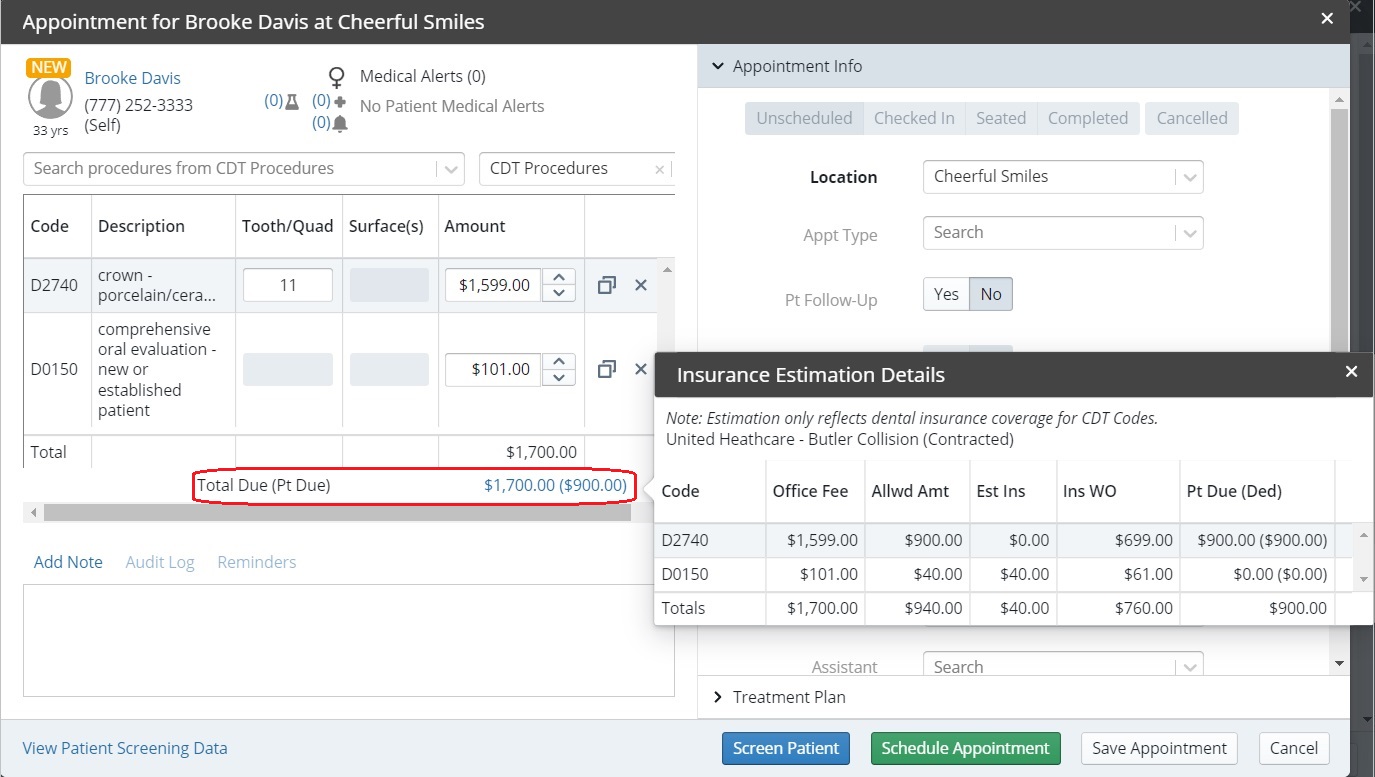Click the tooth number 11 field
The image size is (1375, 777).
[x=288, y=285]
